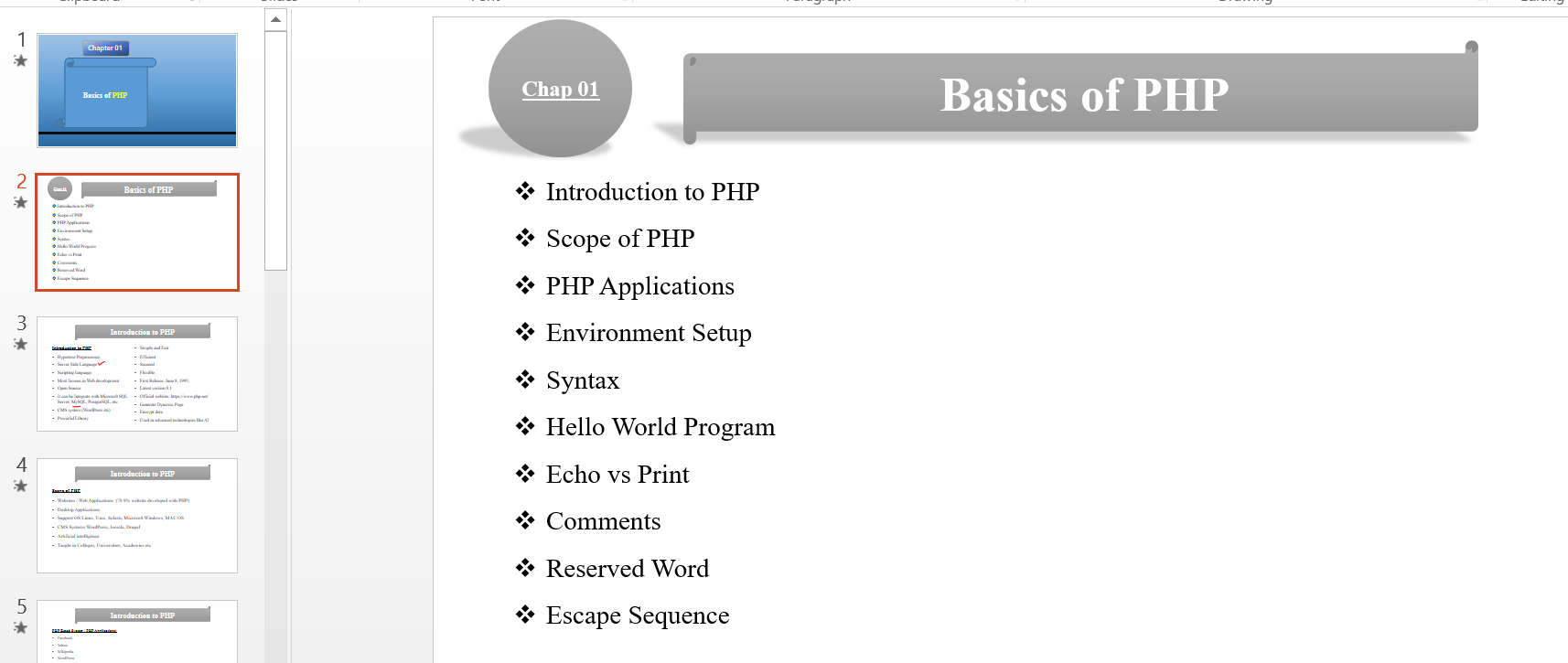Click the animation star icon beside slide 5
1568x663 pixels.
pyautogui.click(x=20, y=628)
